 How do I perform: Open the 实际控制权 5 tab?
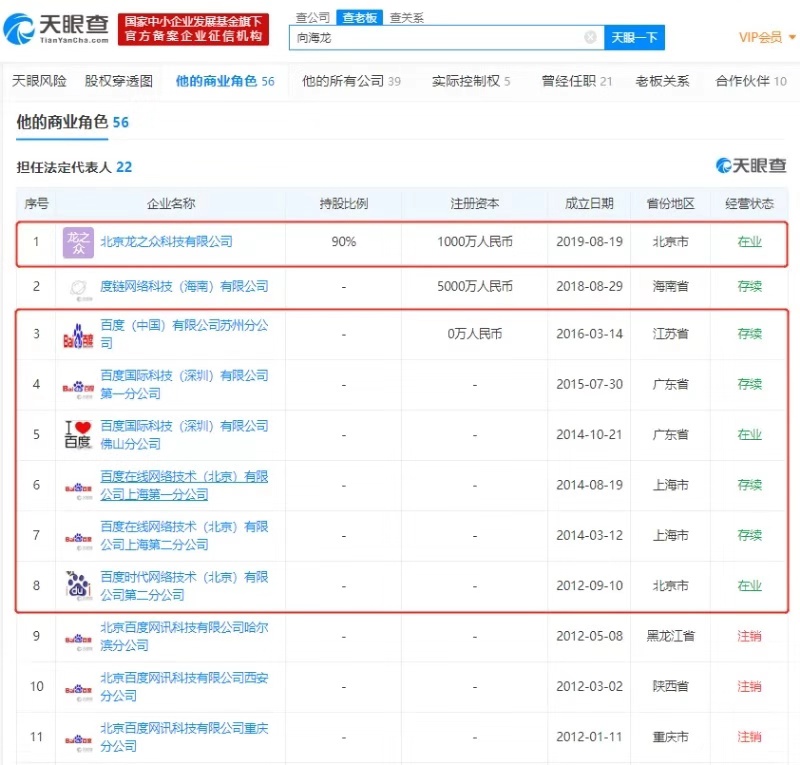pyautogui.click(x=471, y=81)
